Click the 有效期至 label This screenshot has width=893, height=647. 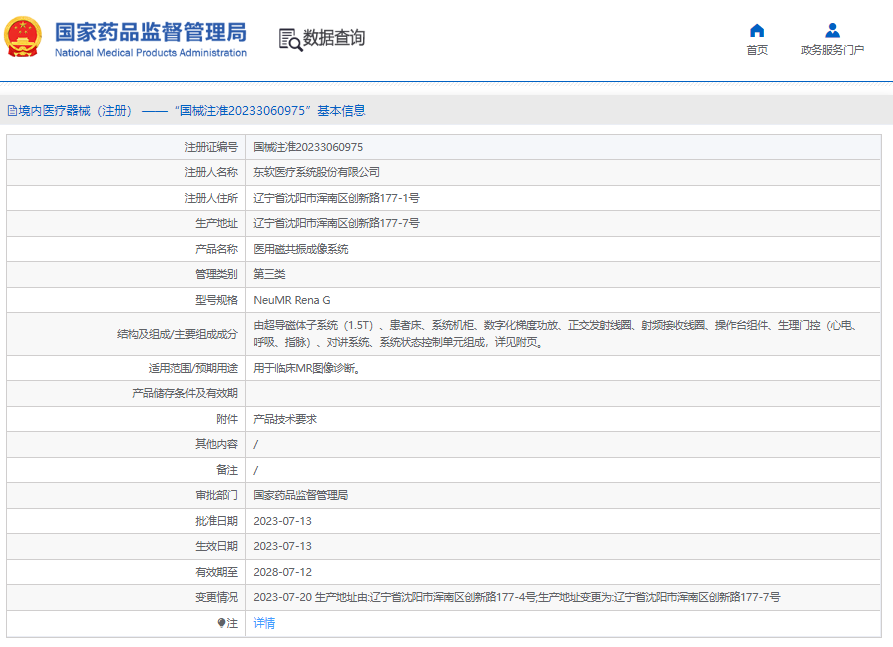(216, 572)
